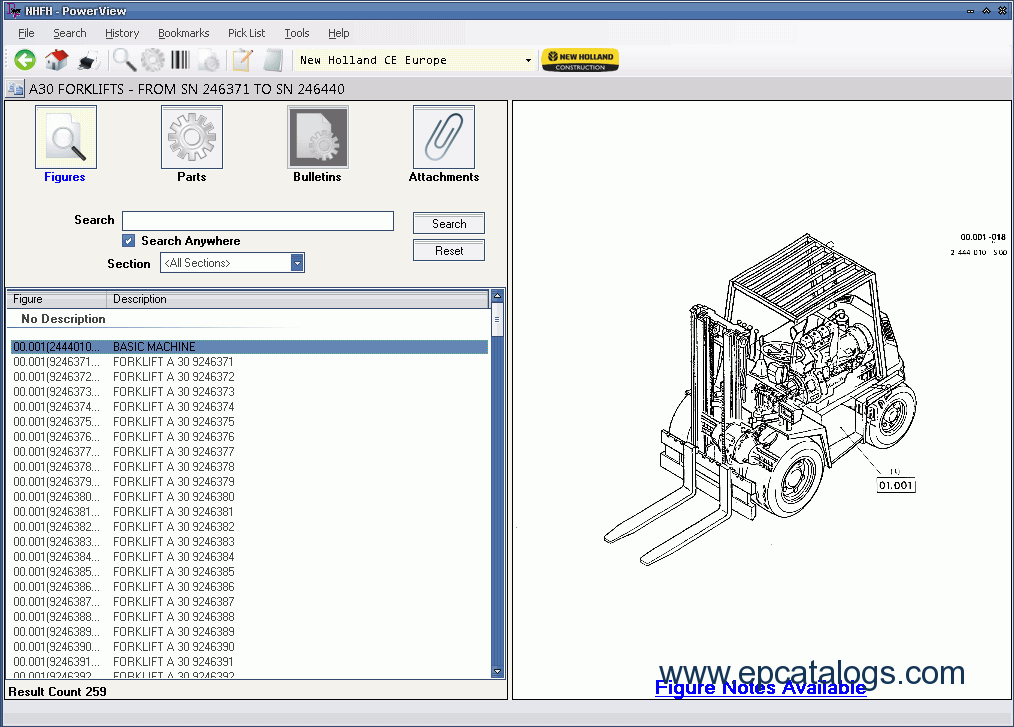This screenshot has height=727, width=1014.
Task: Click the results list scroll down arrow
Action: point(497,671)
